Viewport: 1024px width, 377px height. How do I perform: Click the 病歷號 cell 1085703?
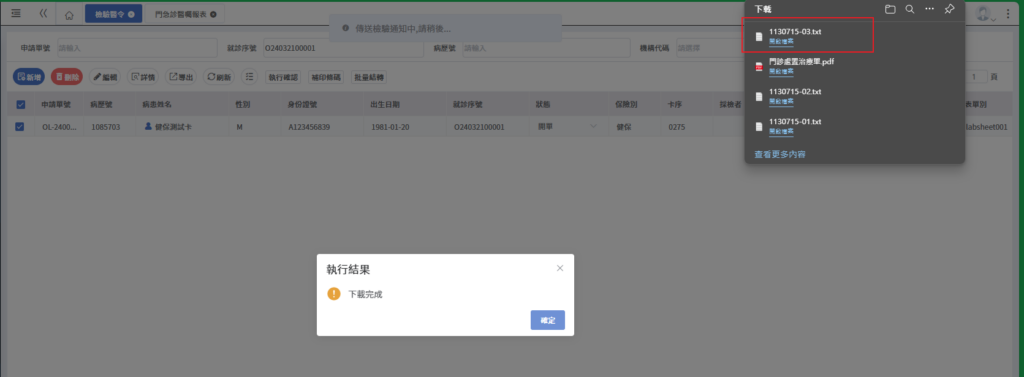[x=106, y=127]
